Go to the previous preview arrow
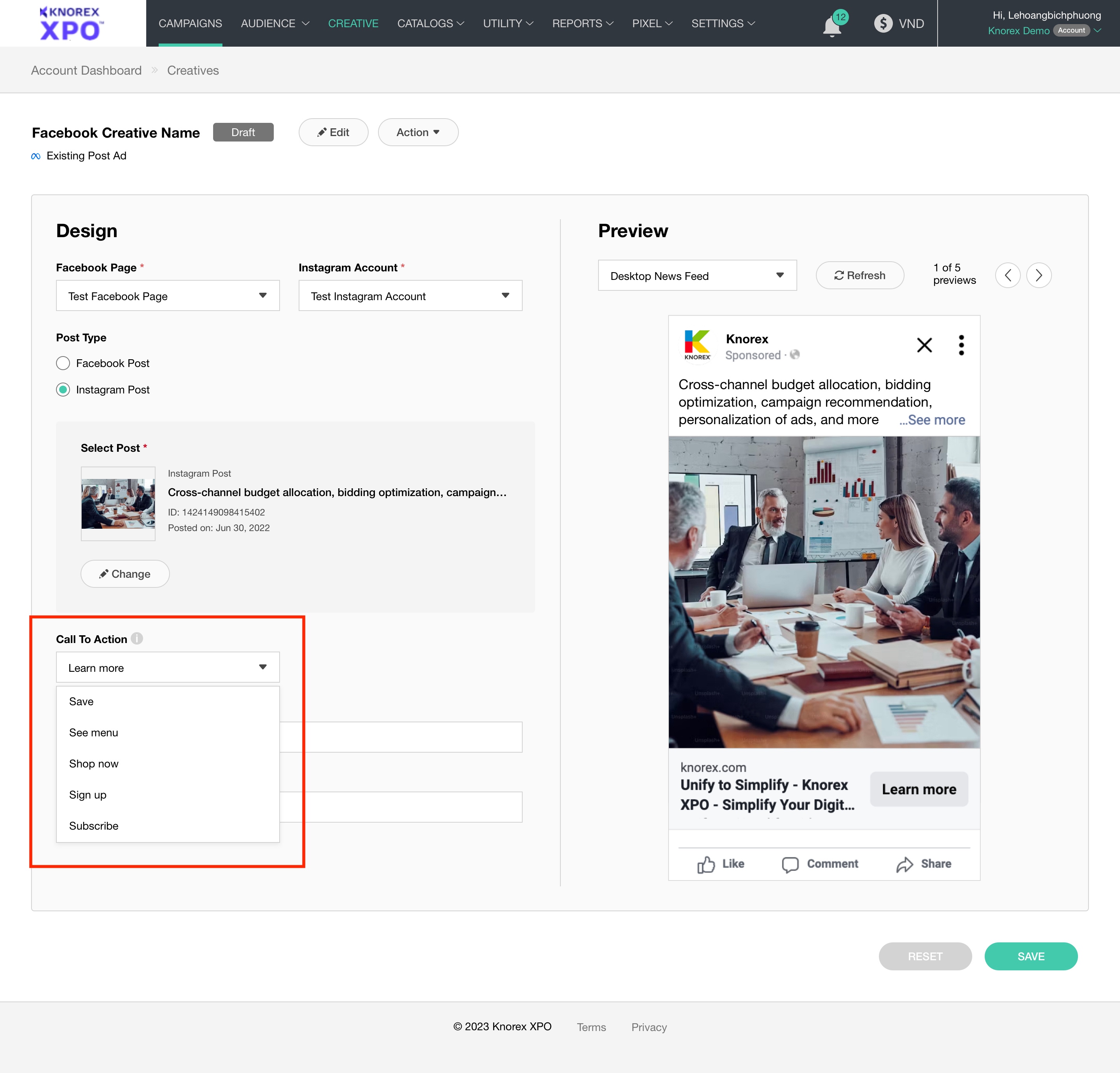 coord(1008,275)
